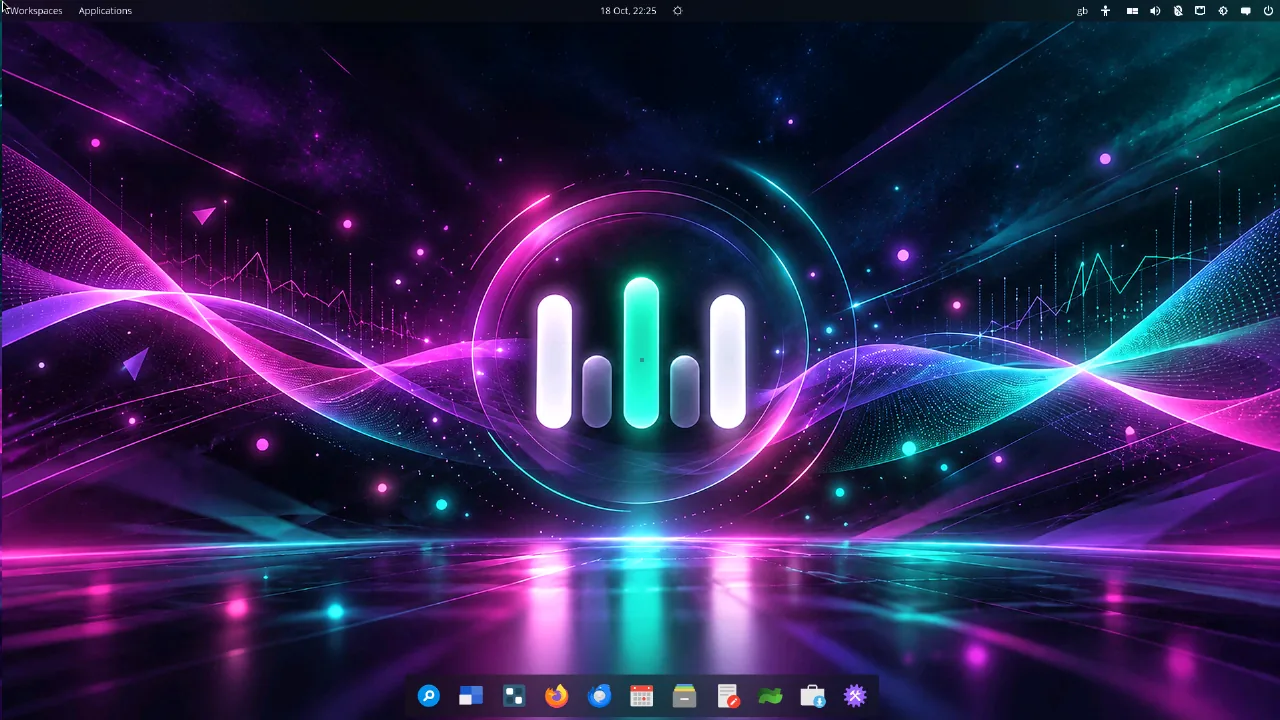Open the workspaces icon in the dock
1280x720 pixels.
(x=471, y=696)
